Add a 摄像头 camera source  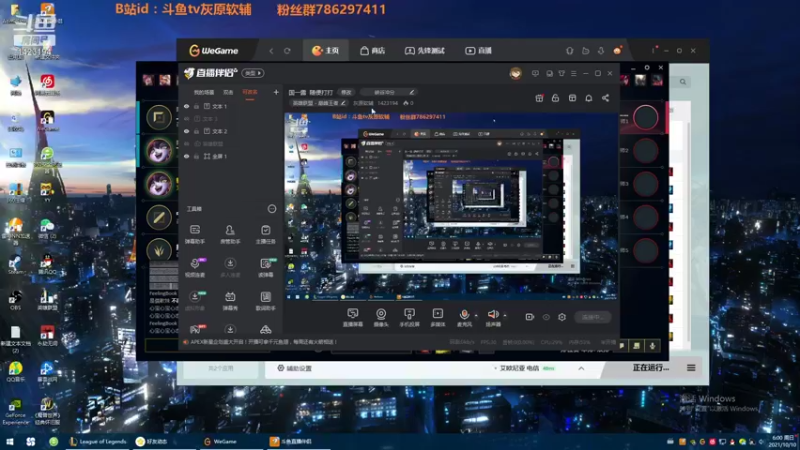(381, 317)
